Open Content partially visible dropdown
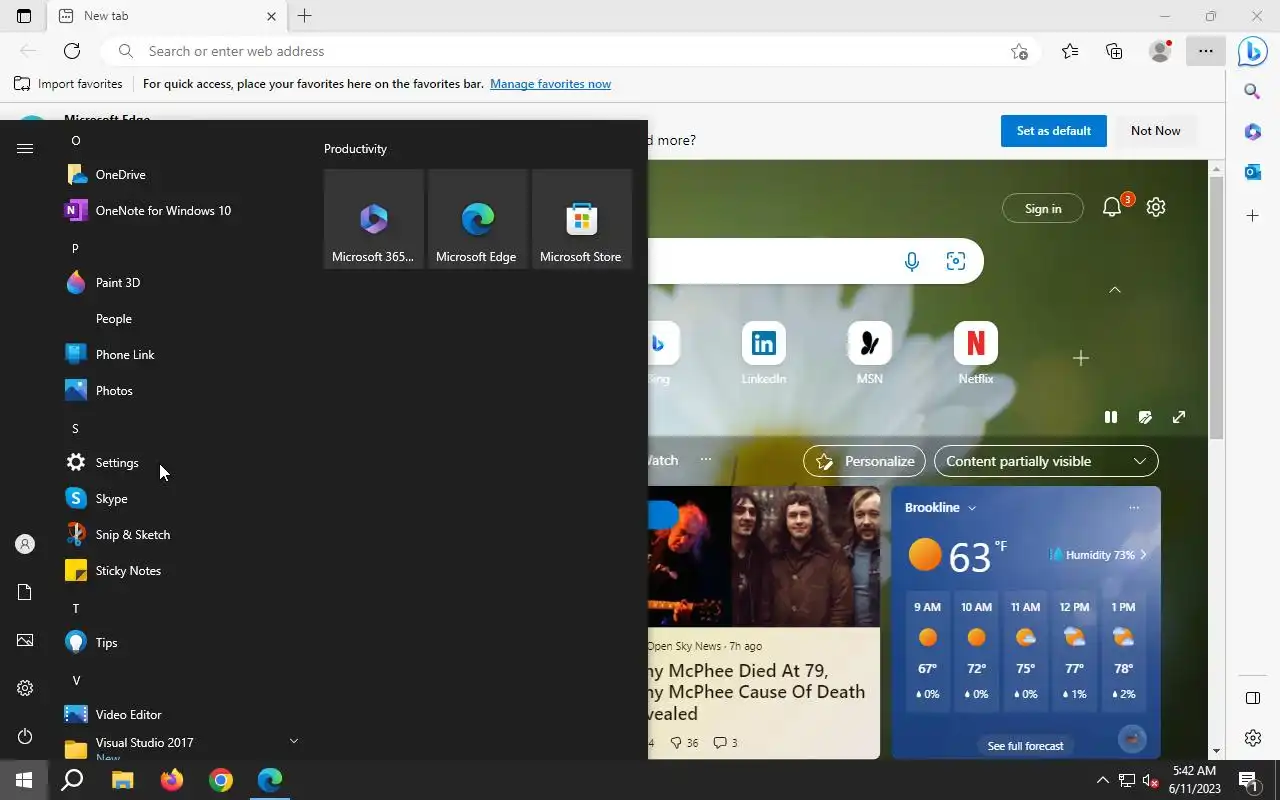This screenshot has width=1280, height=800. pos(1046,461)
